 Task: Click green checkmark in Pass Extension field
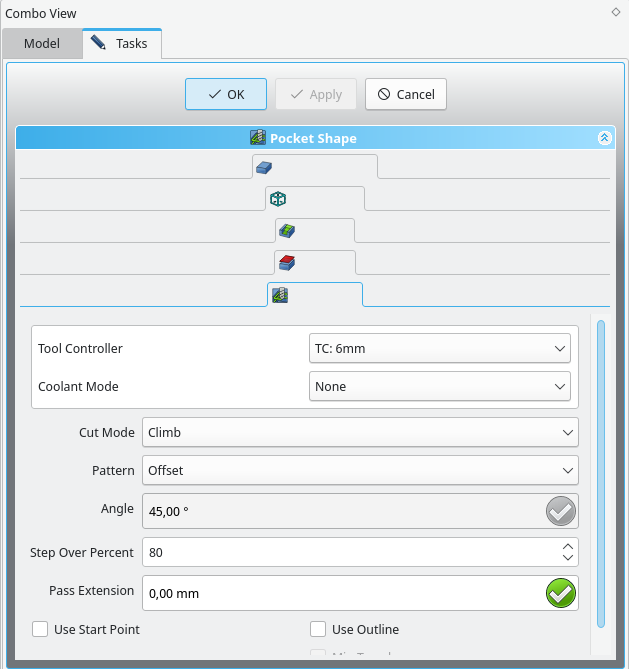560,593
